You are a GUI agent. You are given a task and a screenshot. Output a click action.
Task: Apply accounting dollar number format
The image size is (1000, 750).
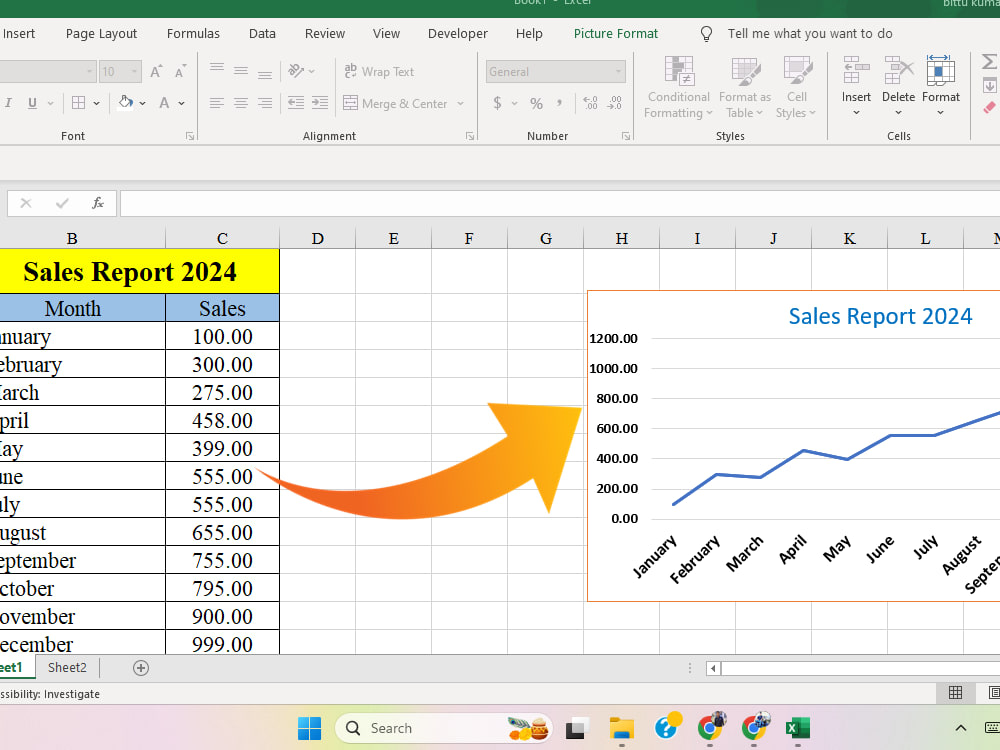pyautogui.click(x=497, y=103)
